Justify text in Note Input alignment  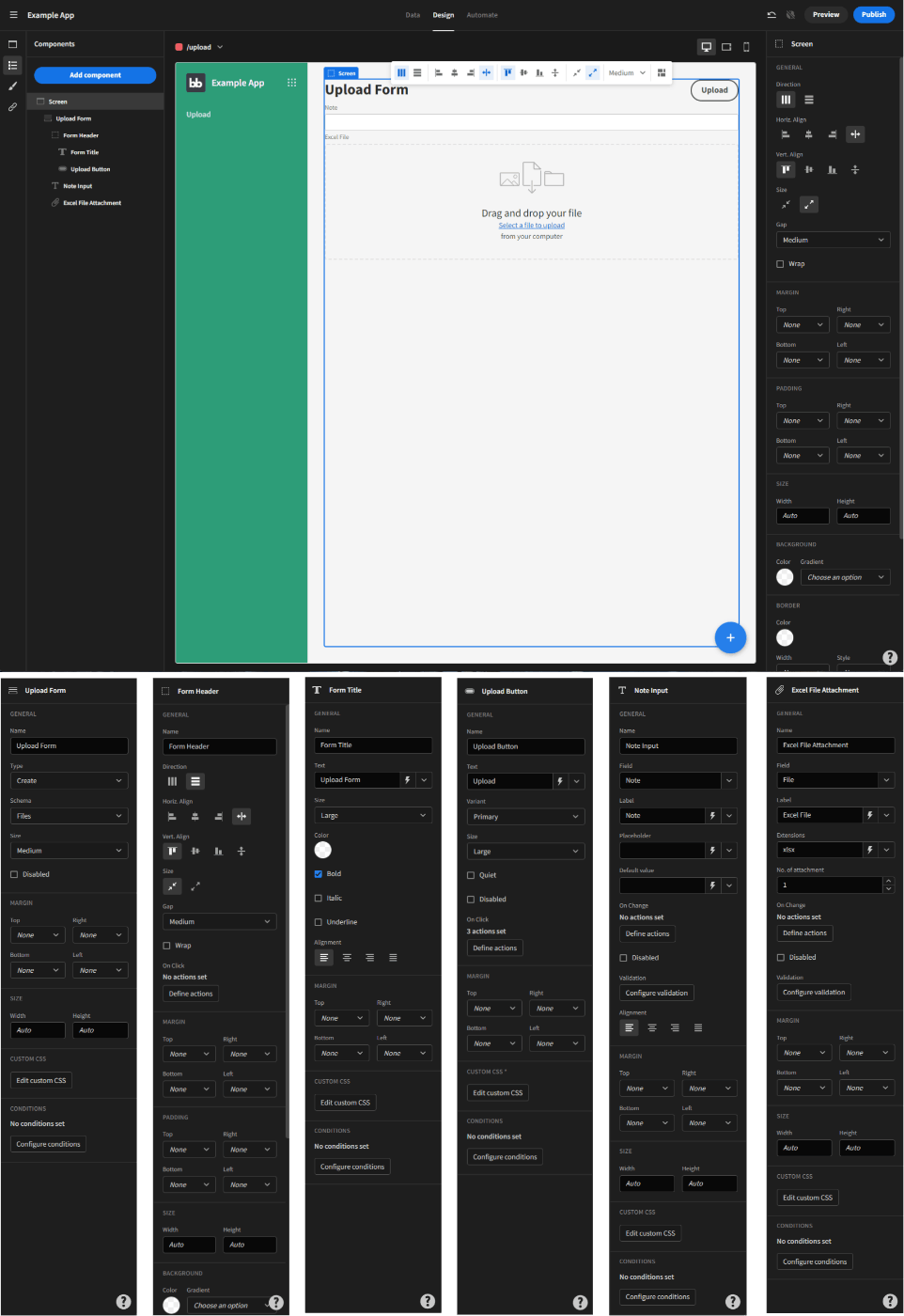click(x=698, y=1027)
